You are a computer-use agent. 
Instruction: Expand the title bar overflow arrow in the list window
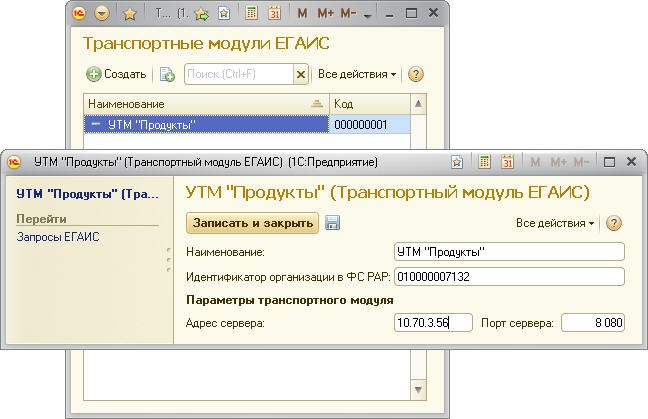[367, 16]
